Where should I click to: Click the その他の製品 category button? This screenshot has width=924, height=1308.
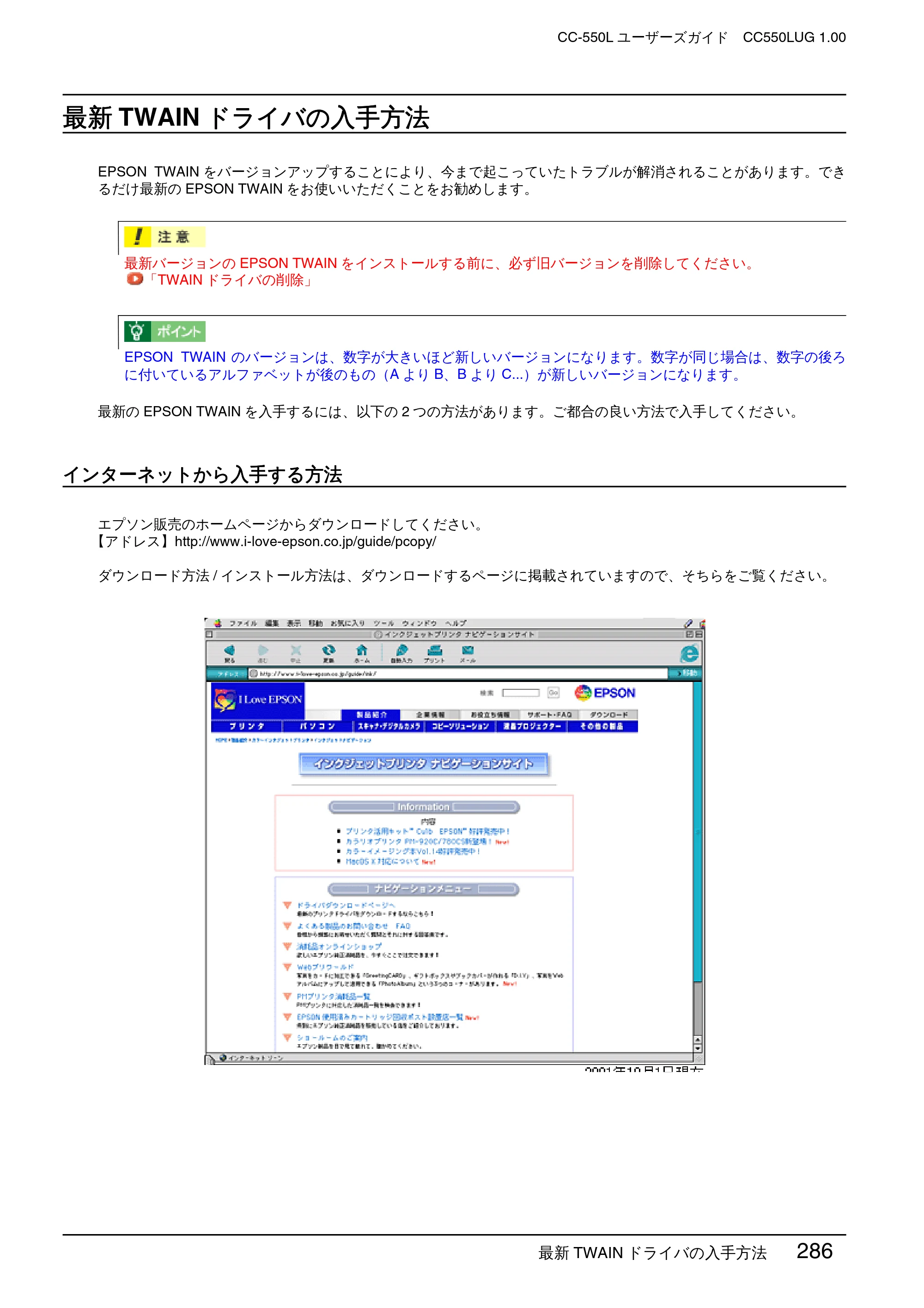point(602,726)
